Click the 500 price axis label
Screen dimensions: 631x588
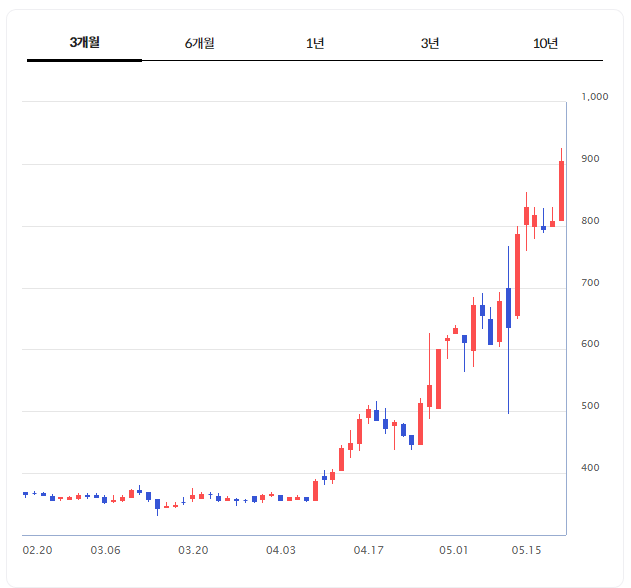click(x=590, y=406)
